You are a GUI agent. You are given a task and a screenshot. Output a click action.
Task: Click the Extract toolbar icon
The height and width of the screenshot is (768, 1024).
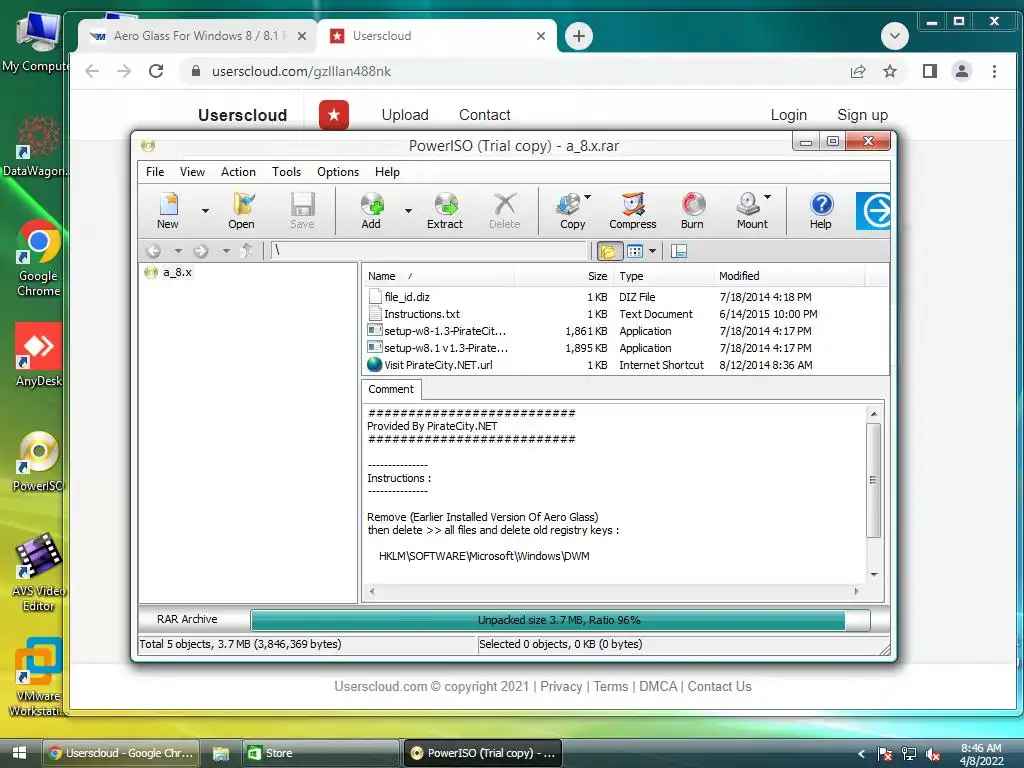[x=445, y=210]
